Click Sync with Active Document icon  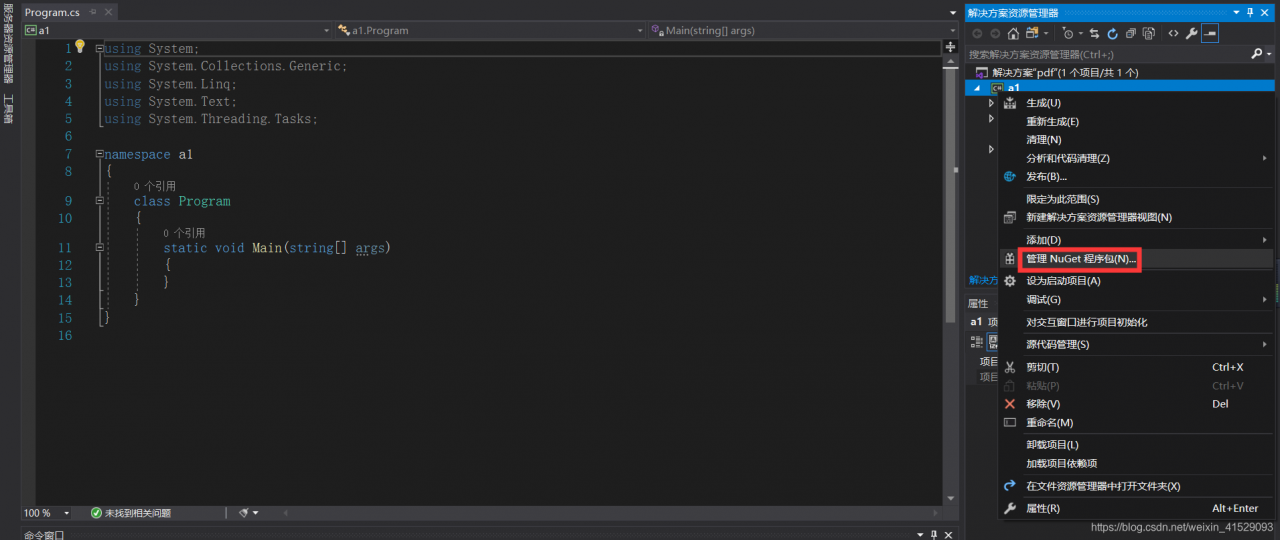pyautogui.click(x=1095, y=33)
